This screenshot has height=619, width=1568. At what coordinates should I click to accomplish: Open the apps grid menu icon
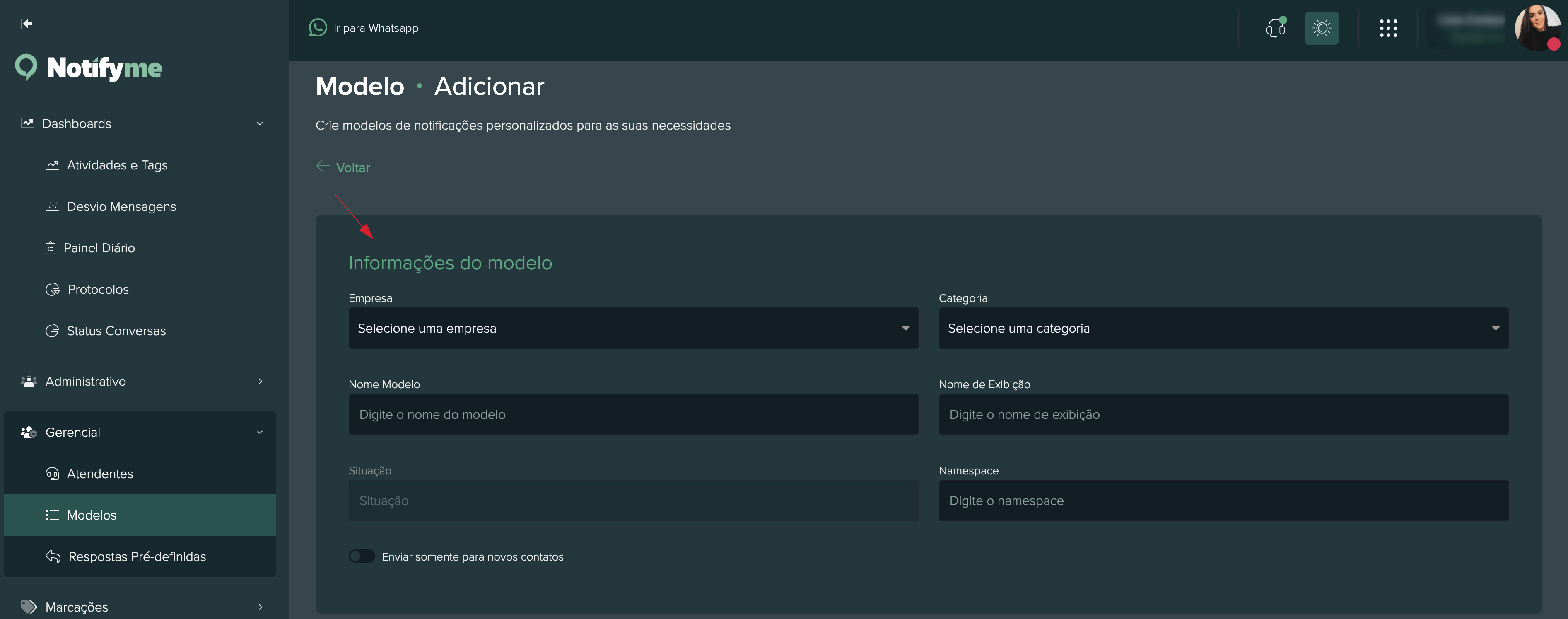tap(1388, 28)
